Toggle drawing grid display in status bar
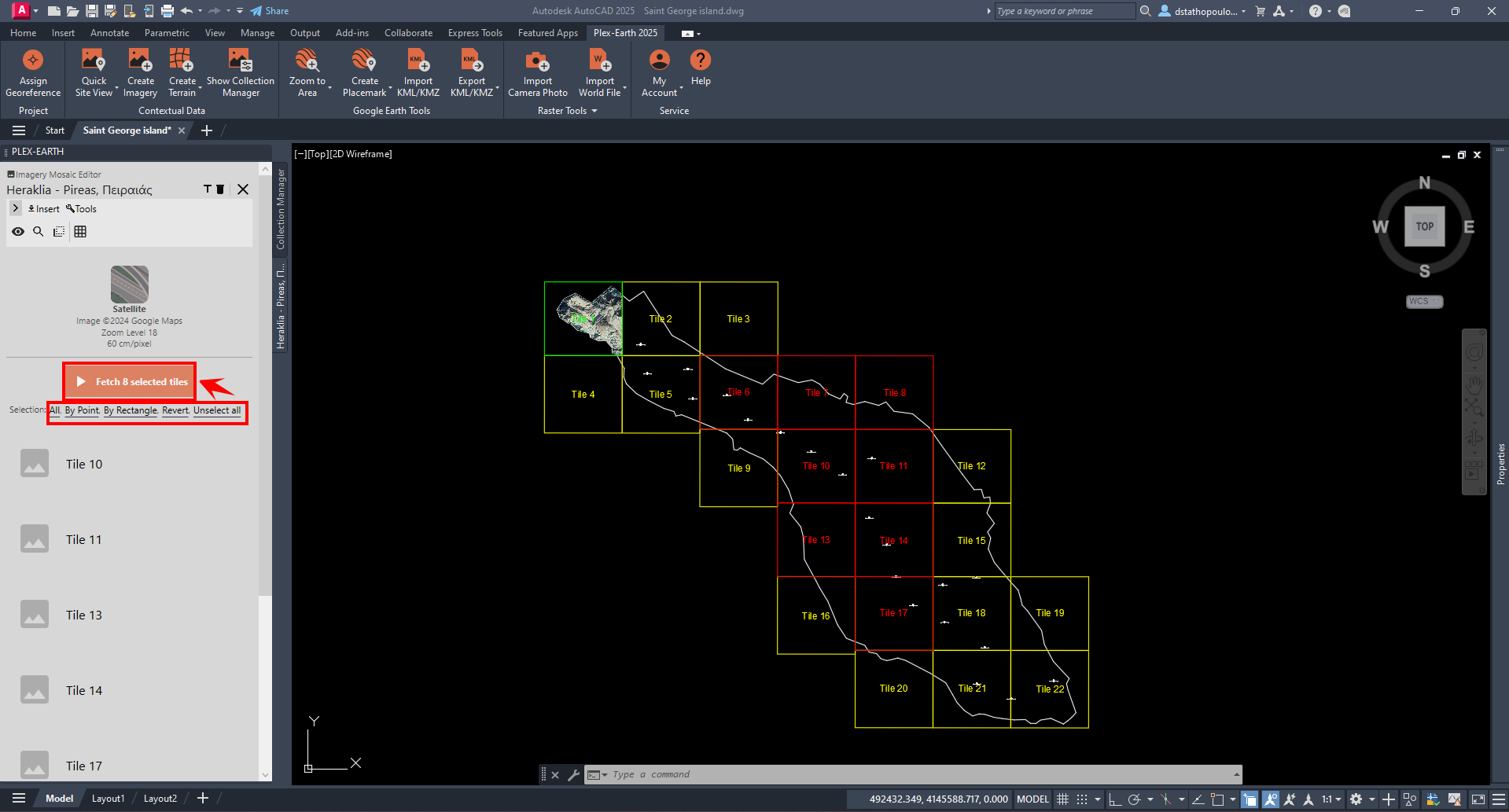 [1062, 799]
